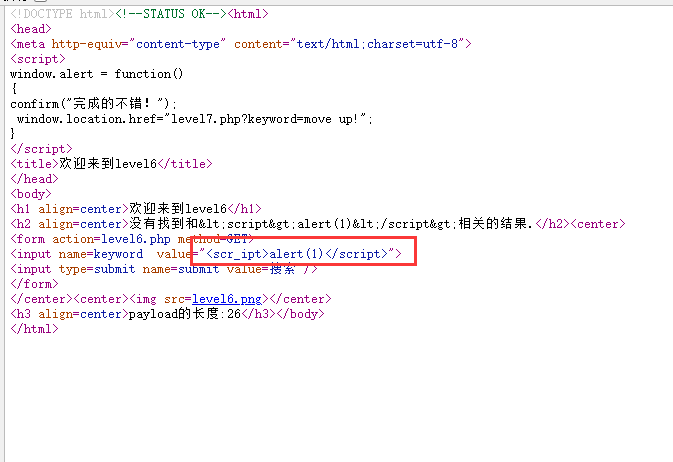The image size is (673, 462).
Task: Click the window.location.href level7.php line
Action: 195,119
